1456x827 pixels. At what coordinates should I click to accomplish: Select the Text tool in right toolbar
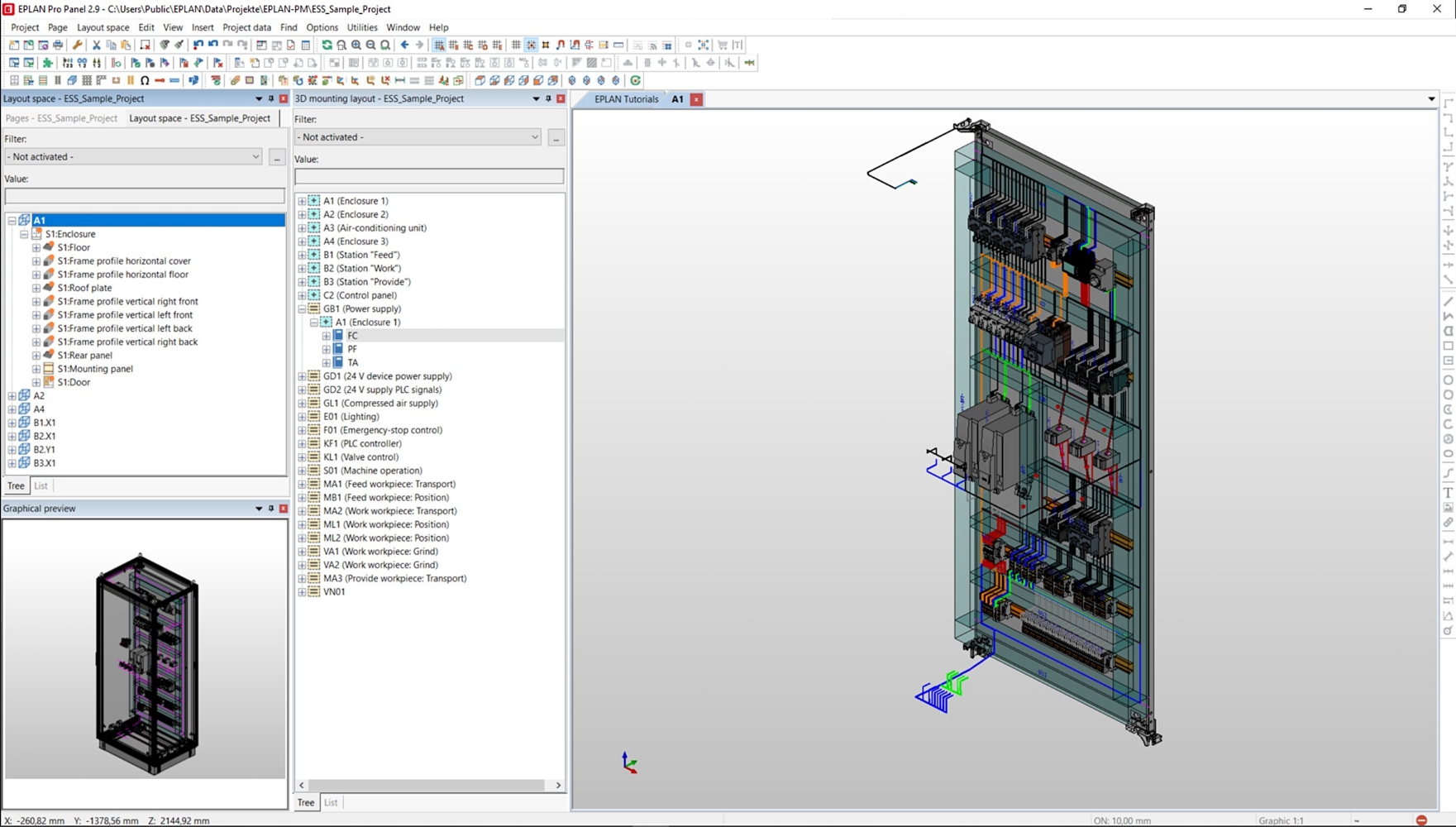point(1448,493)
